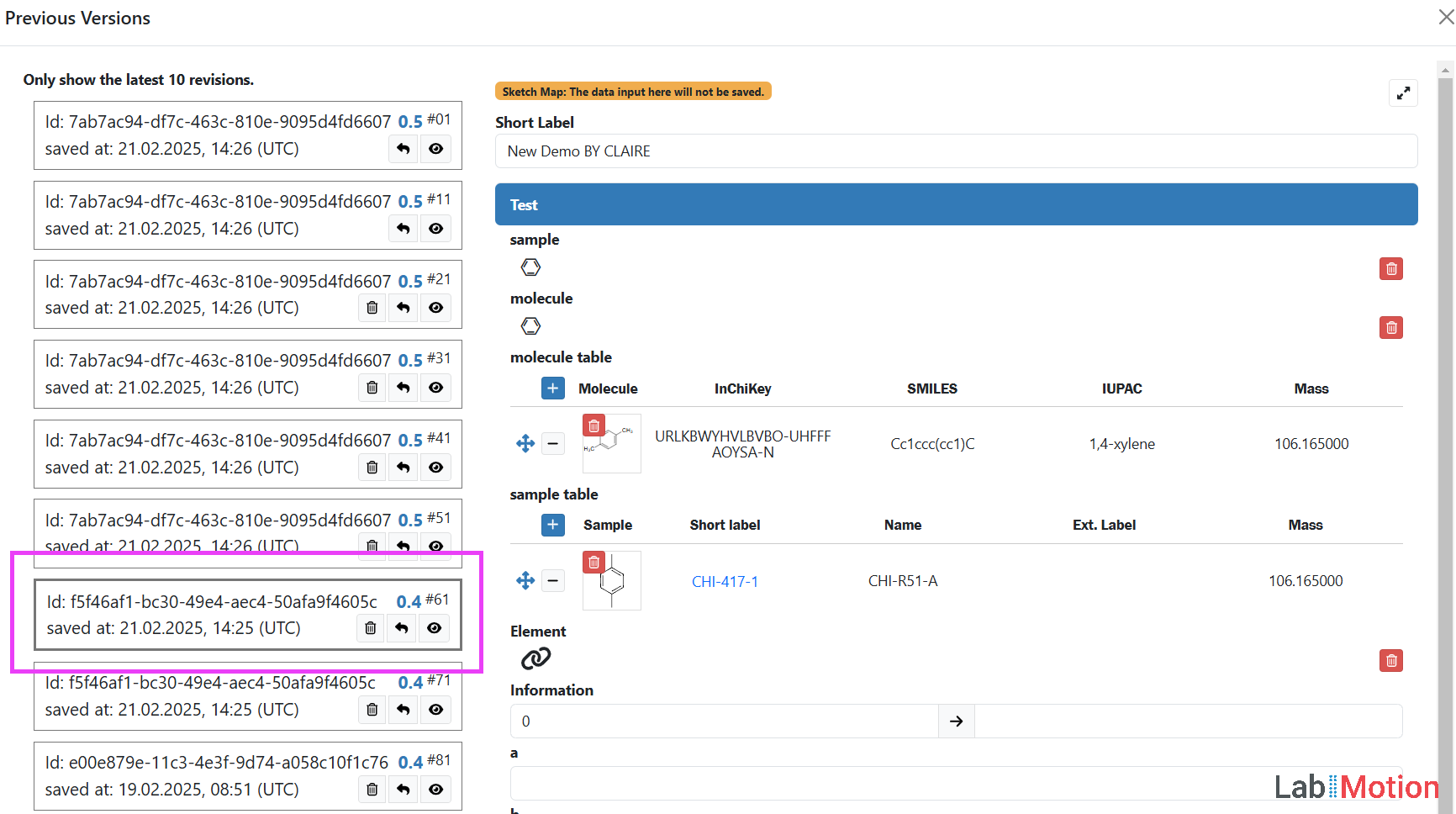Preview revision #61 via the eye icon

click(434, 628)
